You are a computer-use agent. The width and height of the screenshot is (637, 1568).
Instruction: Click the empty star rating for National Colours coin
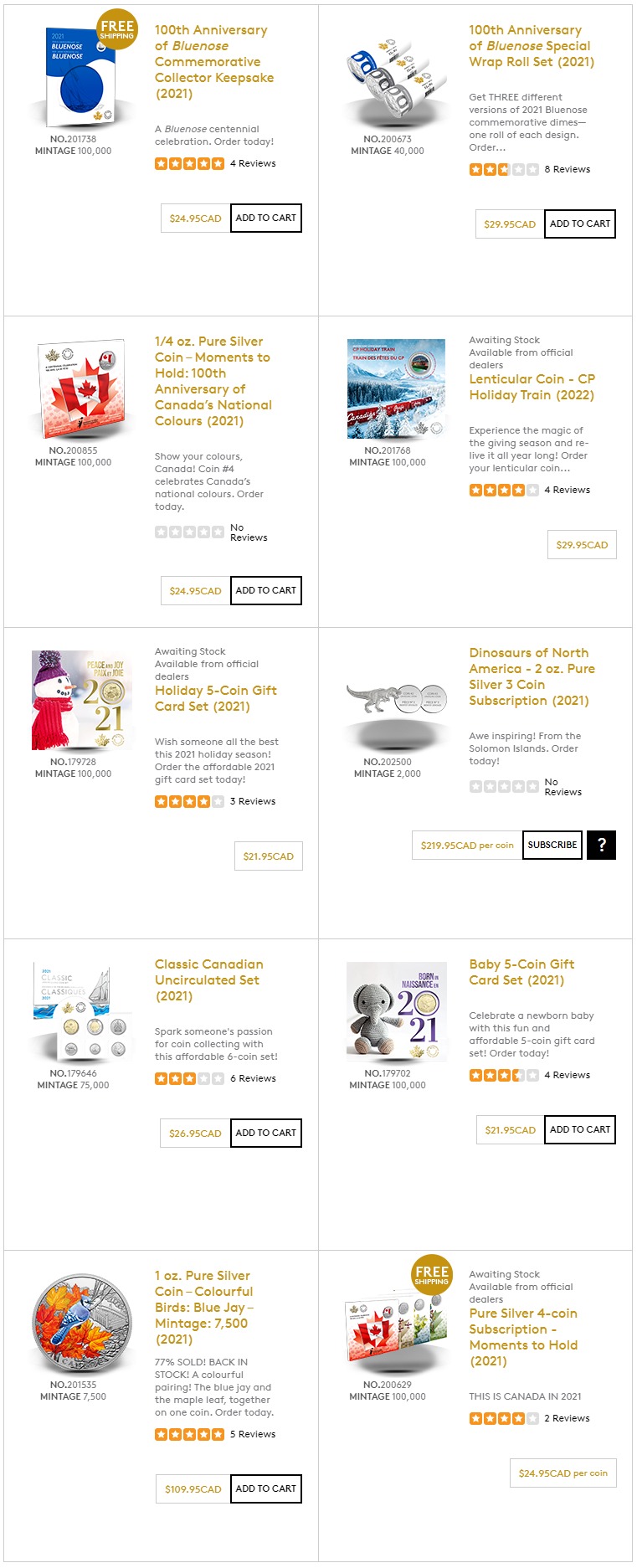click(189, 532)
